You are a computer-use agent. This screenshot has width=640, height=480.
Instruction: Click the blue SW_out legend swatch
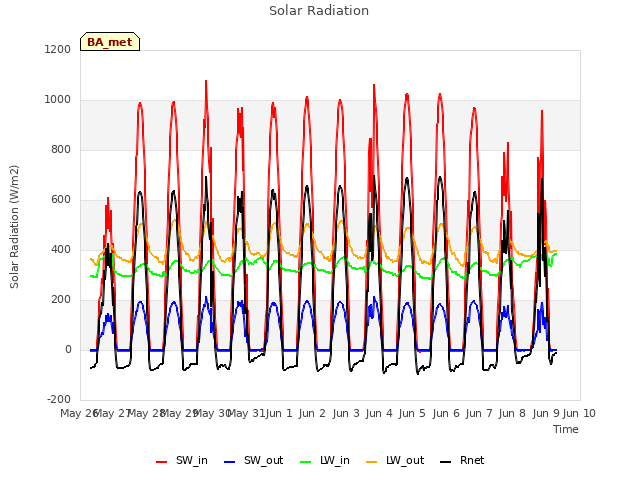point(230,462)
